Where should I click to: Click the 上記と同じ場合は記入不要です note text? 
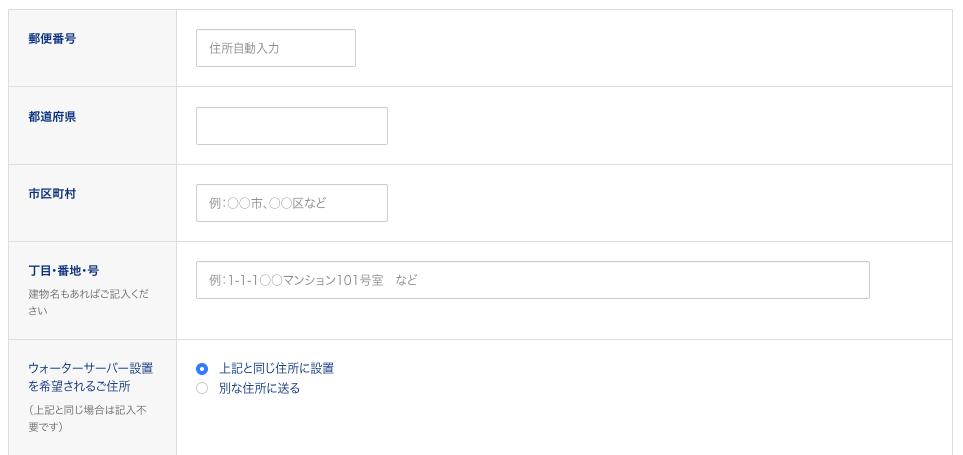(x=87, y=418)
